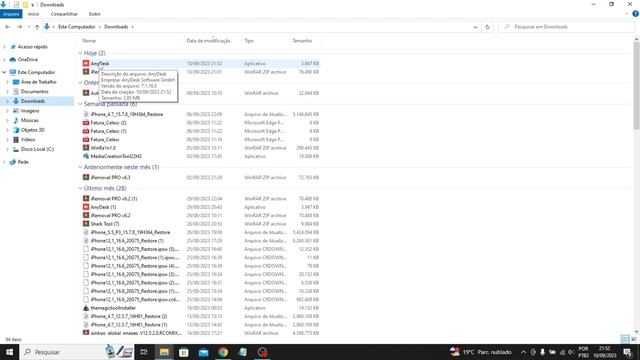The width and height of the screenshot is (640, 360).
Task: Click Downloads in the address breadcrumb
Action: click(x=116, y=27)
